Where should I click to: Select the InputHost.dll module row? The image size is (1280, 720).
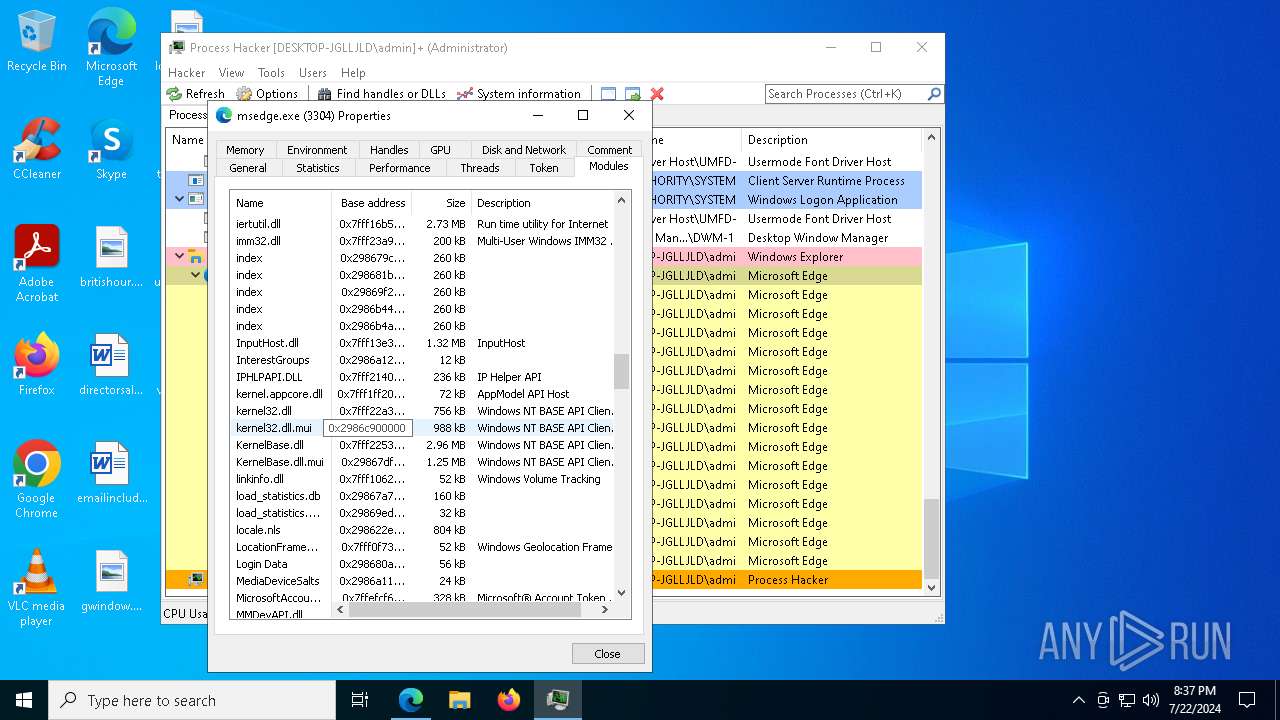(422, 343)
